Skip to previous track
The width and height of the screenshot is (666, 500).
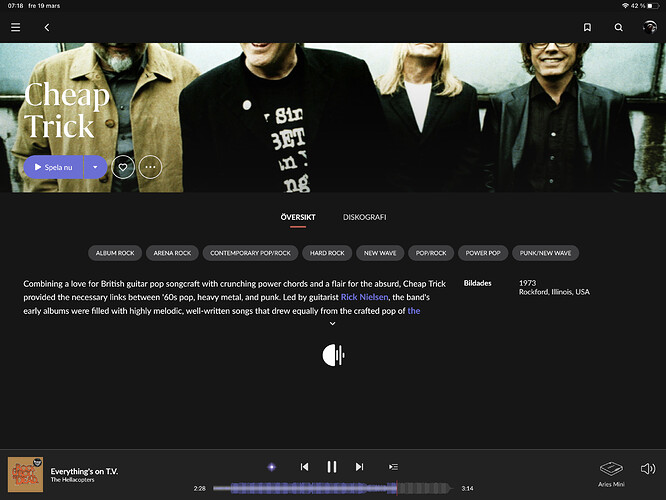tap(304, 467)
